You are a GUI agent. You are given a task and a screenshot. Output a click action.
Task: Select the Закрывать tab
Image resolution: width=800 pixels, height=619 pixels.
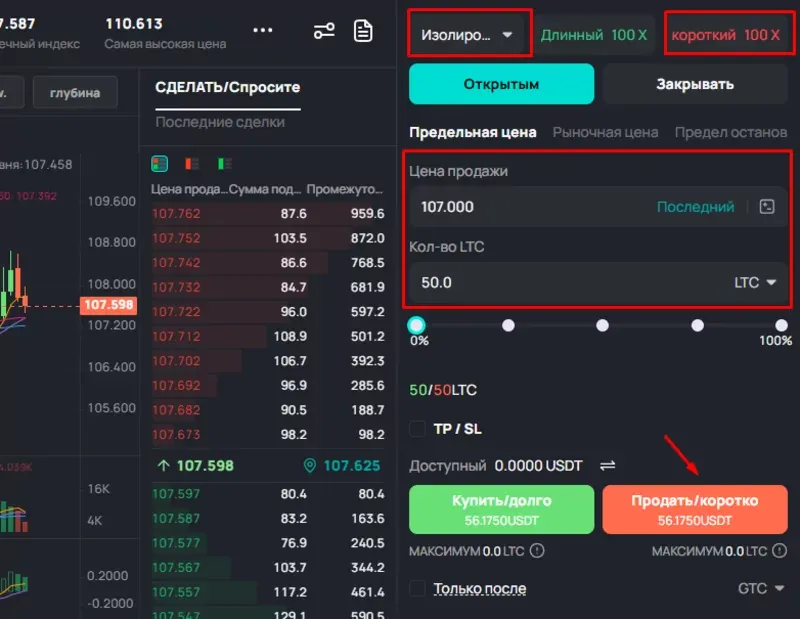[x=695, y=84]
